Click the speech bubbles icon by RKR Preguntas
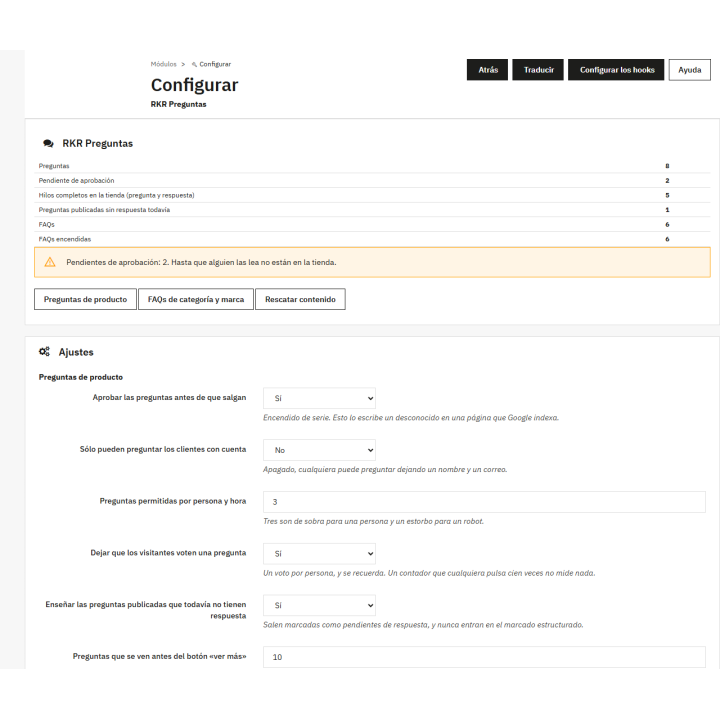The height and width of the screenshot is (720, 720). 48,144
